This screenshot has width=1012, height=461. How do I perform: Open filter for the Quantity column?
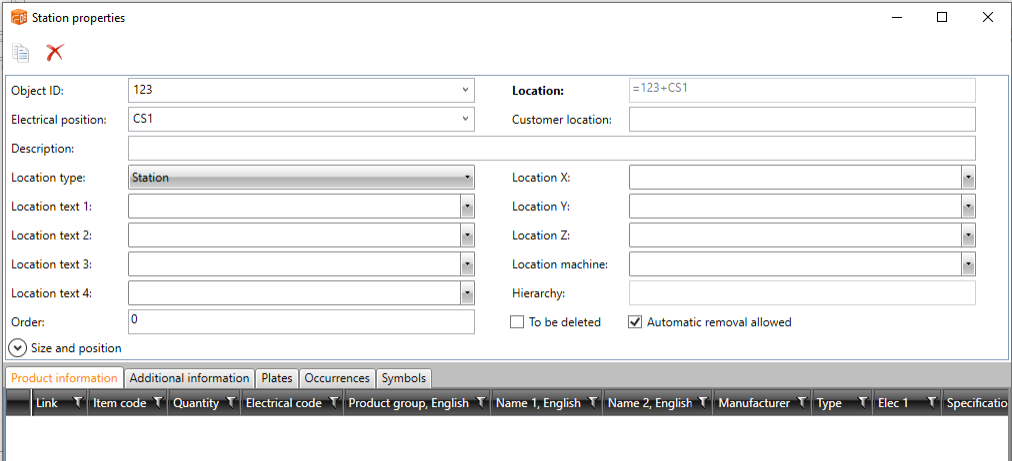click(230, 403)
